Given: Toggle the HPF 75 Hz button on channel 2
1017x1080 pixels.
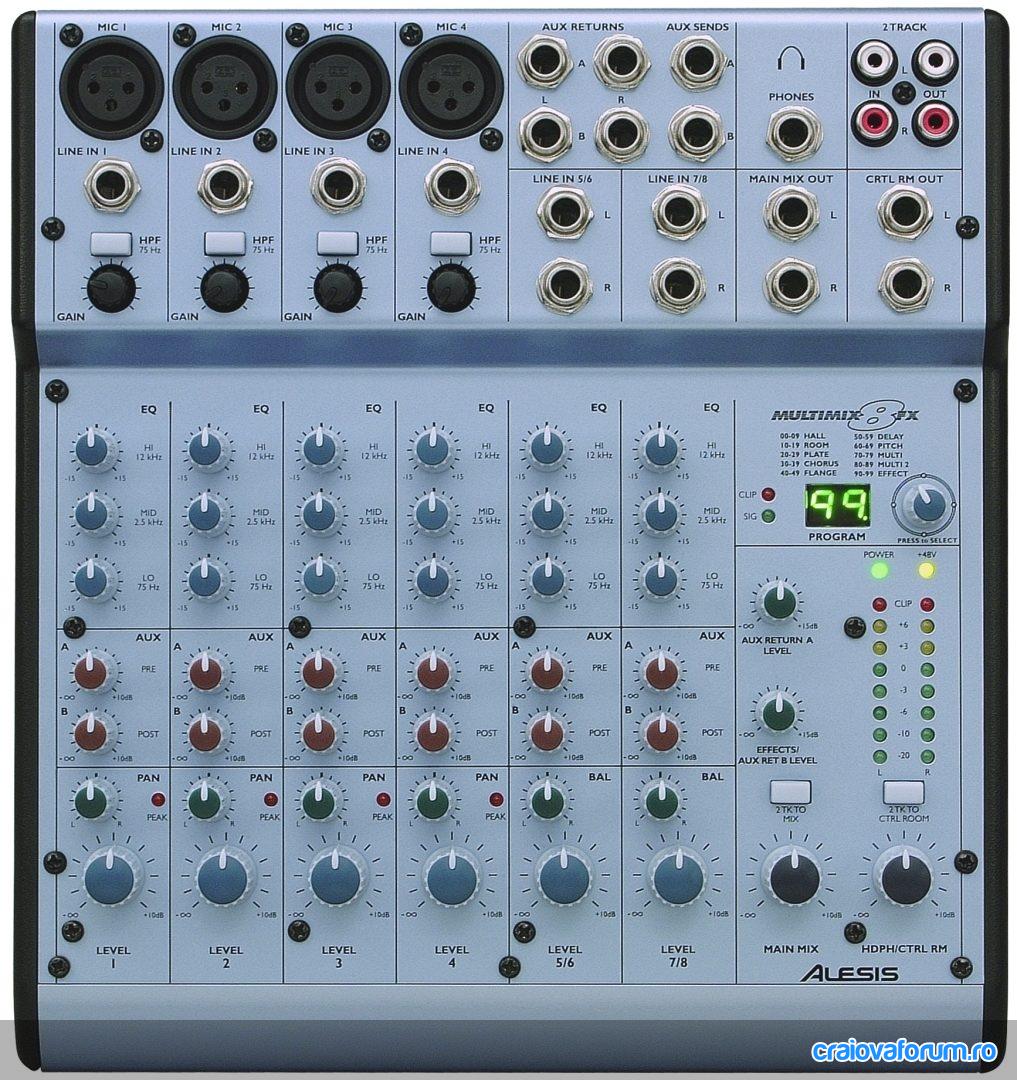Looking at the screenshot, I should pyautogui.click(x=224, y=244).
